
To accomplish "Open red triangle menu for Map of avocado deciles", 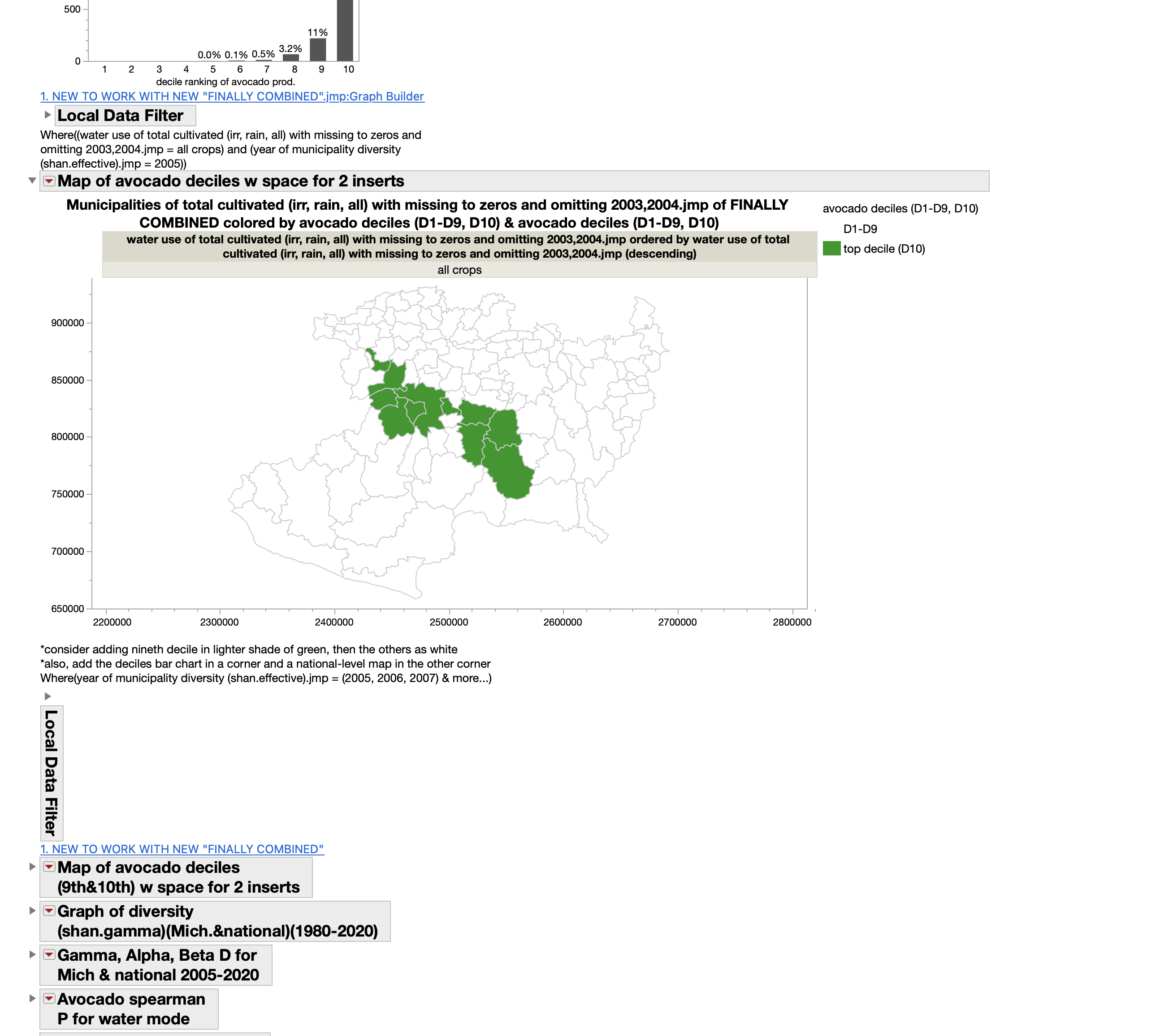I will (x=49, y=181).
